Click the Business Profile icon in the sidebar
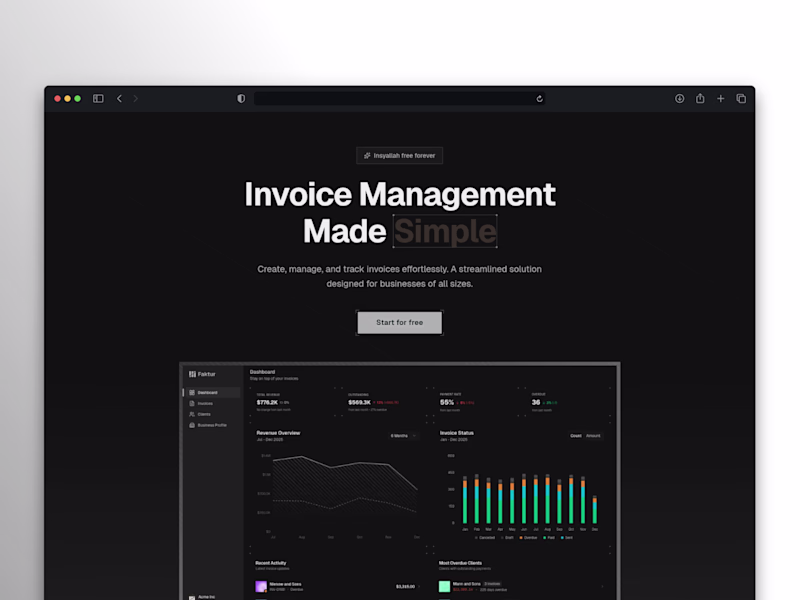800x600 pixels. coord(192,425)
